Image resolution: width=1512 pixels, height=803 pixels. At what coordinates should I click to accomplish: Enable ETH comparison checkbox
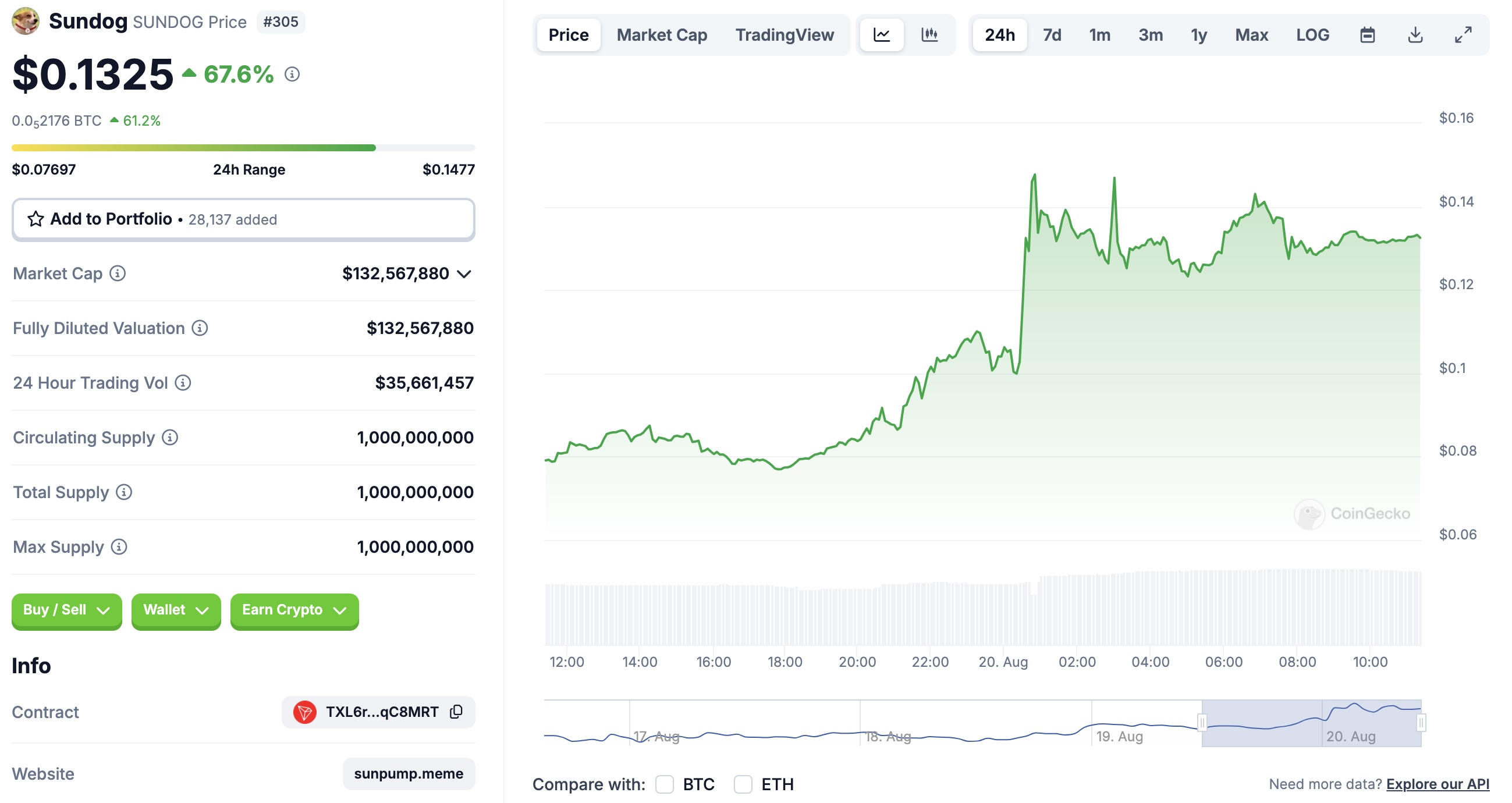point(743,784)
